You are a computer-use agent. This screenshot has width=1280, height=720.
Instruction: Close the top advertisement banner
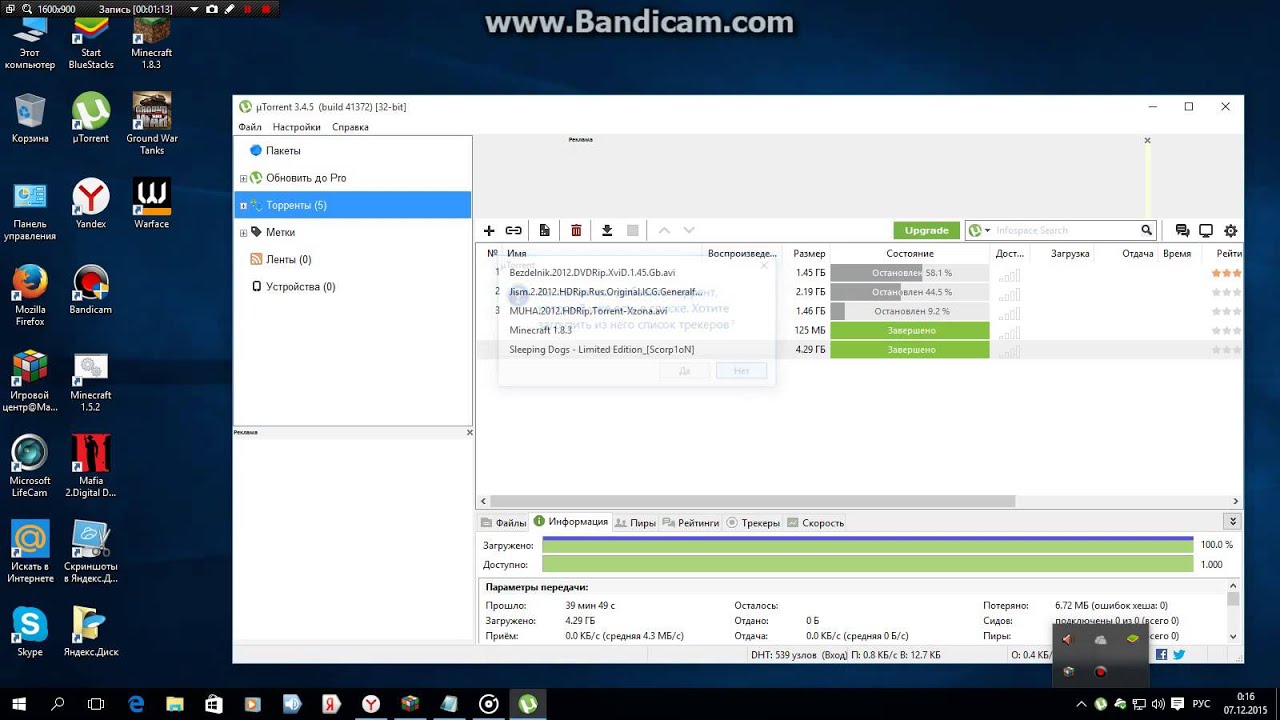1147,141
